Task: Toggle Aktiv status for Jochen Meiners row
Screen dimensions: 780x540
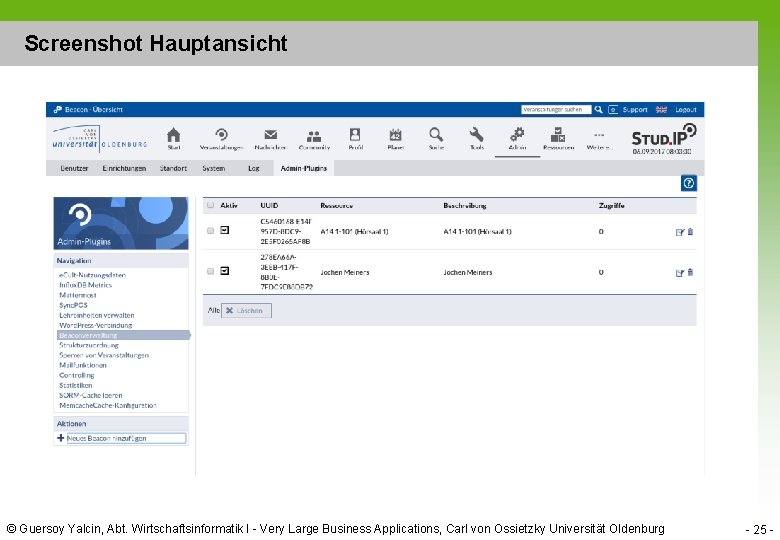Action: (x=225, y=271)
